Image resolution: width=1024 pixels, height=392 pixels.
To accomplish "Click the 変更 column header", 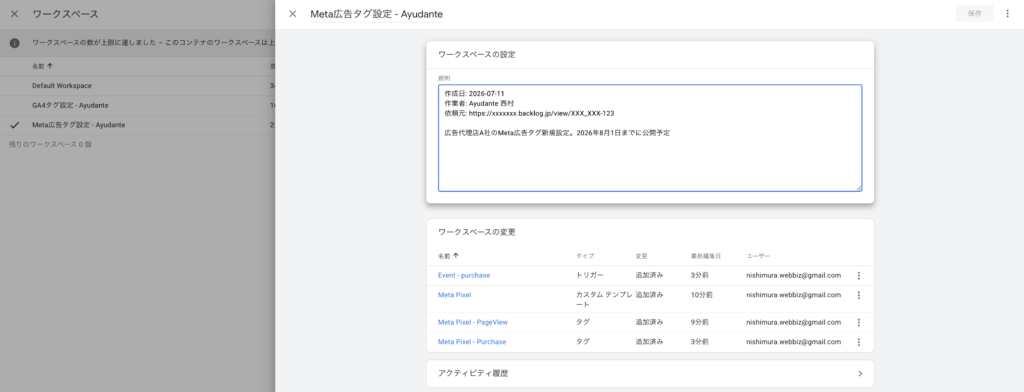I will coord(641,256).
